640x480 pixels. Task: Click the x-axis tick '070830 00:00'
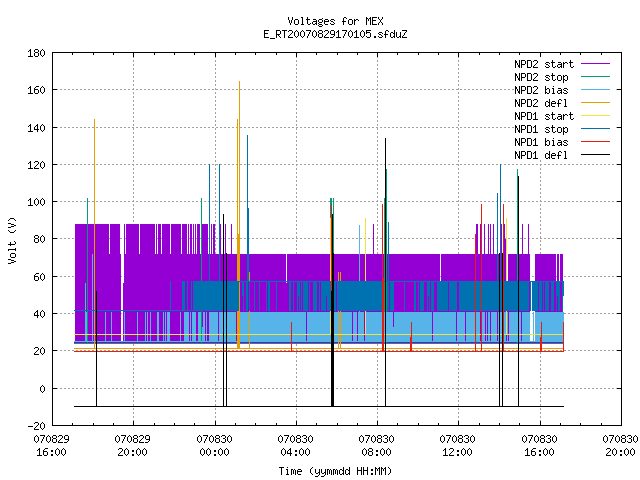click(x=214, y=446)
